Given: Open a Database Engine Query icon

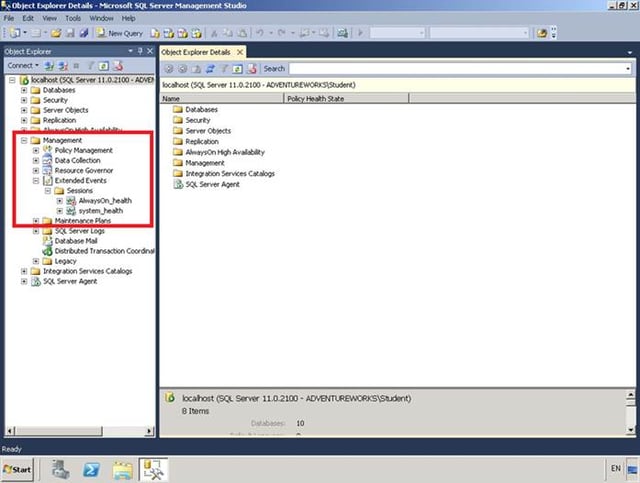Looking at the screenshot, I should click(x=155, y=33).
